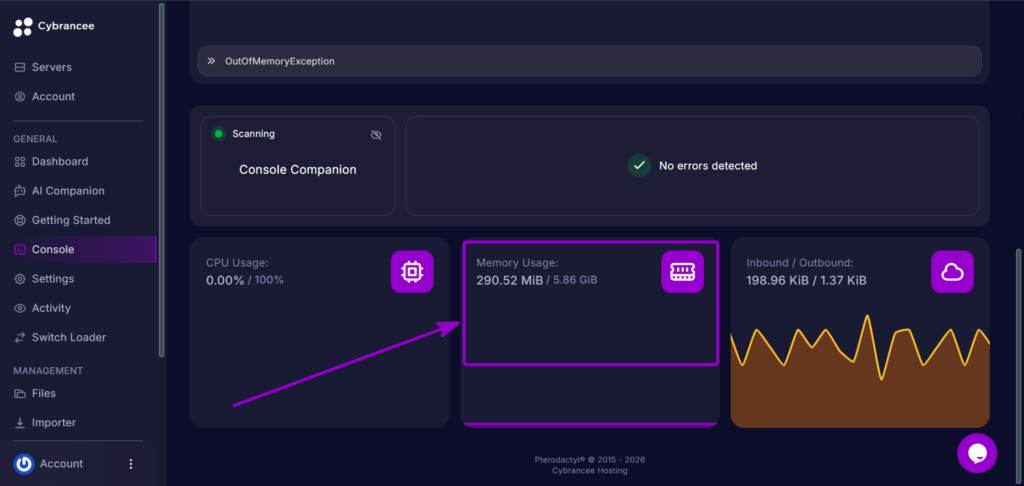Screen dimensions: 1024x486
Task: Click the Account person icon below Servers
Action: pos(20,97)
